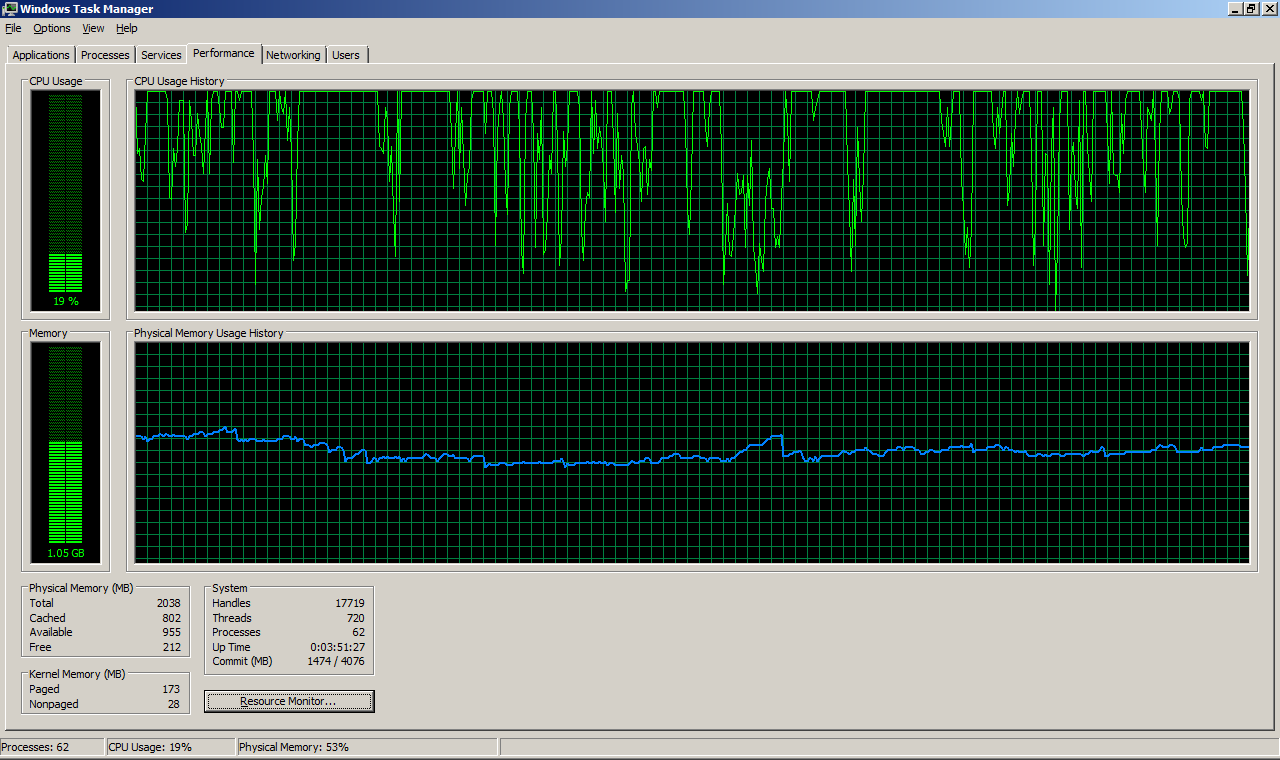Screen dimensions: 1280x760
Task: Click the Memory gauge showing 1.05 GB
Action: tap(66, 452)
